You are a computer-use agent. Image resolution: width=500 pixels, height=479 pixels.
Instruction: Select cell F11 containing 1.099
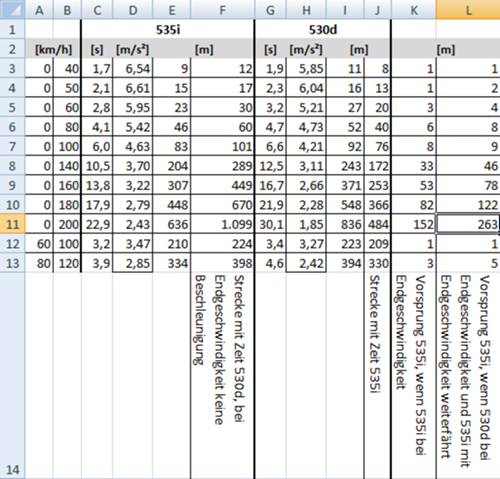[x=222, y=224]
